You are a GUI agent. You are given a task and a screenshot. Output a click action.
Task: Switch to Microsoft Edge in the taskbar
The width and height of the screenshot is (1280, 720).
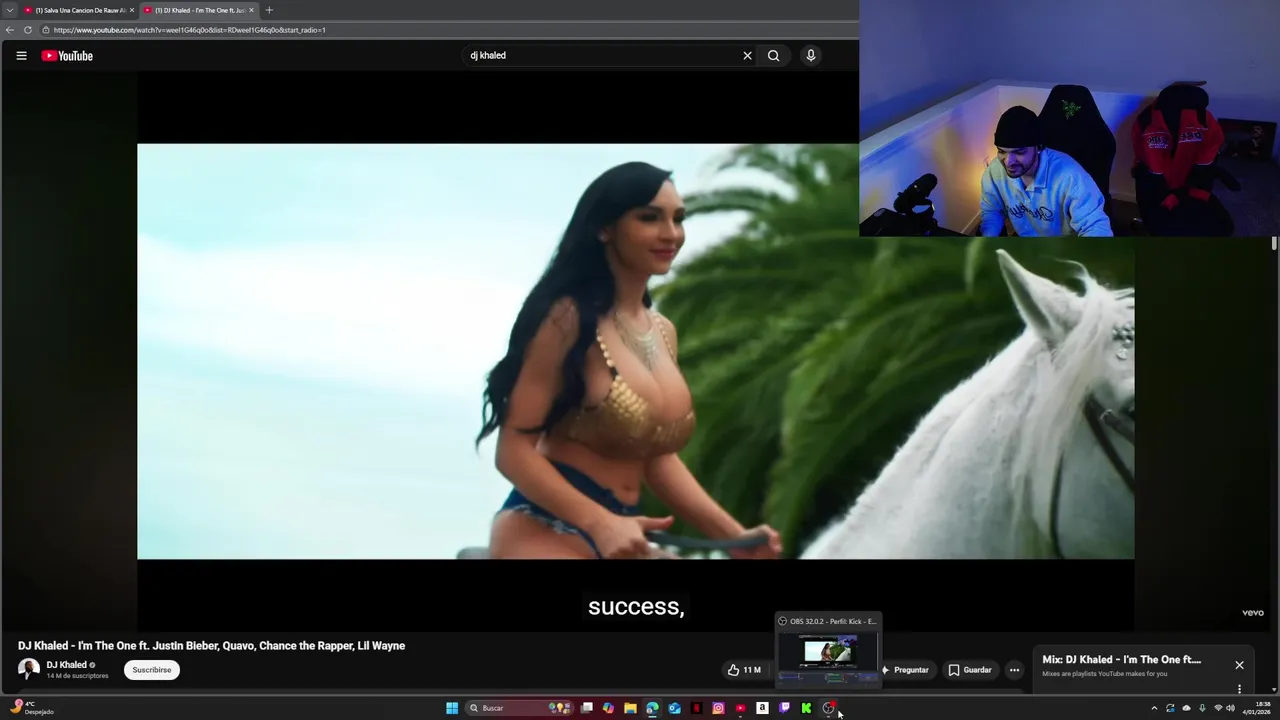pos(652,708)
